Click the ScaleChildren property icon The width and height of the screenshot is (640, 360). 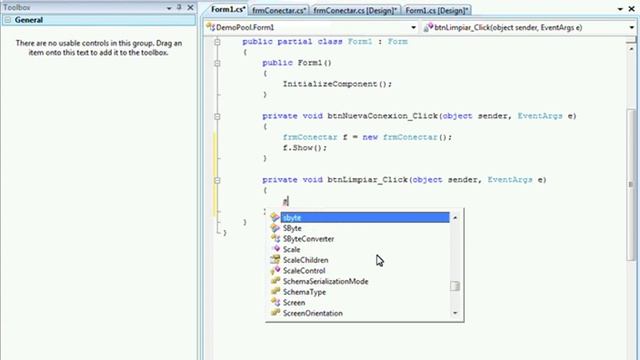275,260
